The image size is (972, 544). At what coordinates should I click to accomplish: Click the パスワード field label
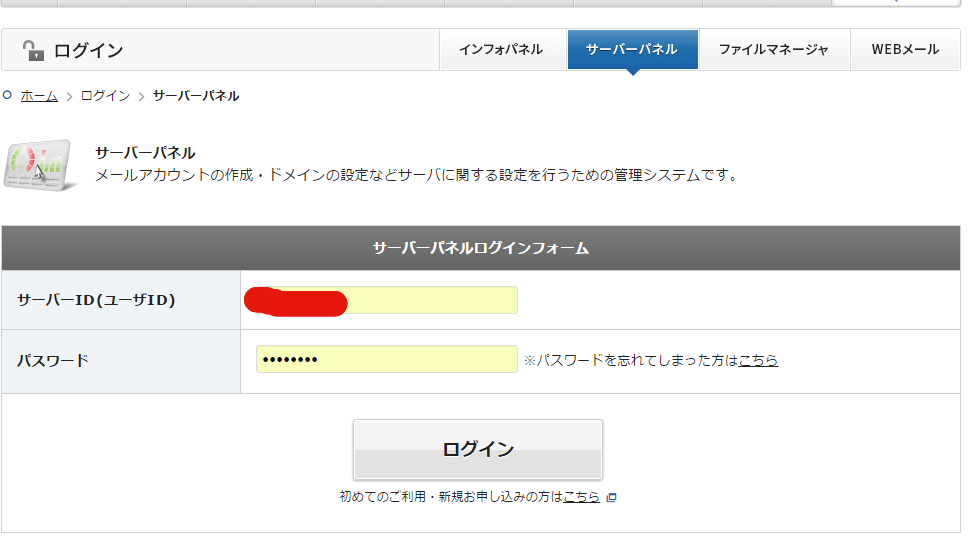53,360
